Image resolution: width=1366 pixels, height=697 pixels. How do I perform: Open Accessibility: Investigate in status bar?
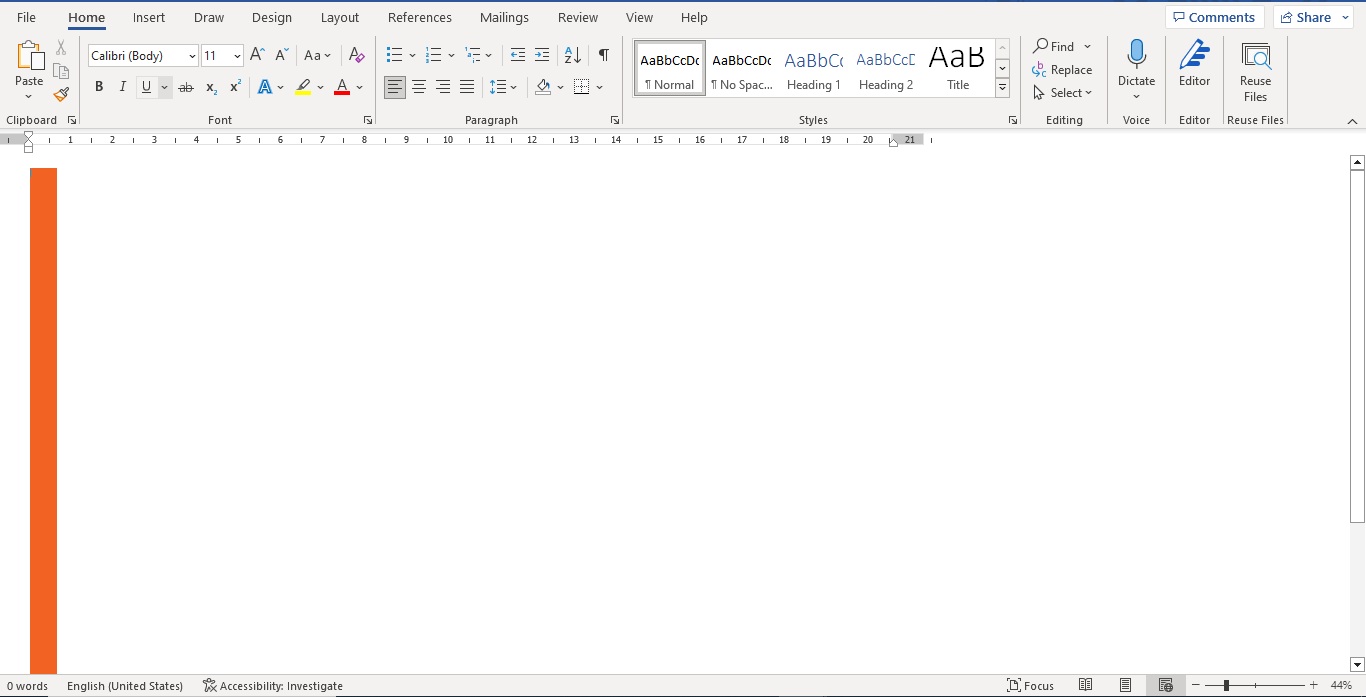point(272,686)
